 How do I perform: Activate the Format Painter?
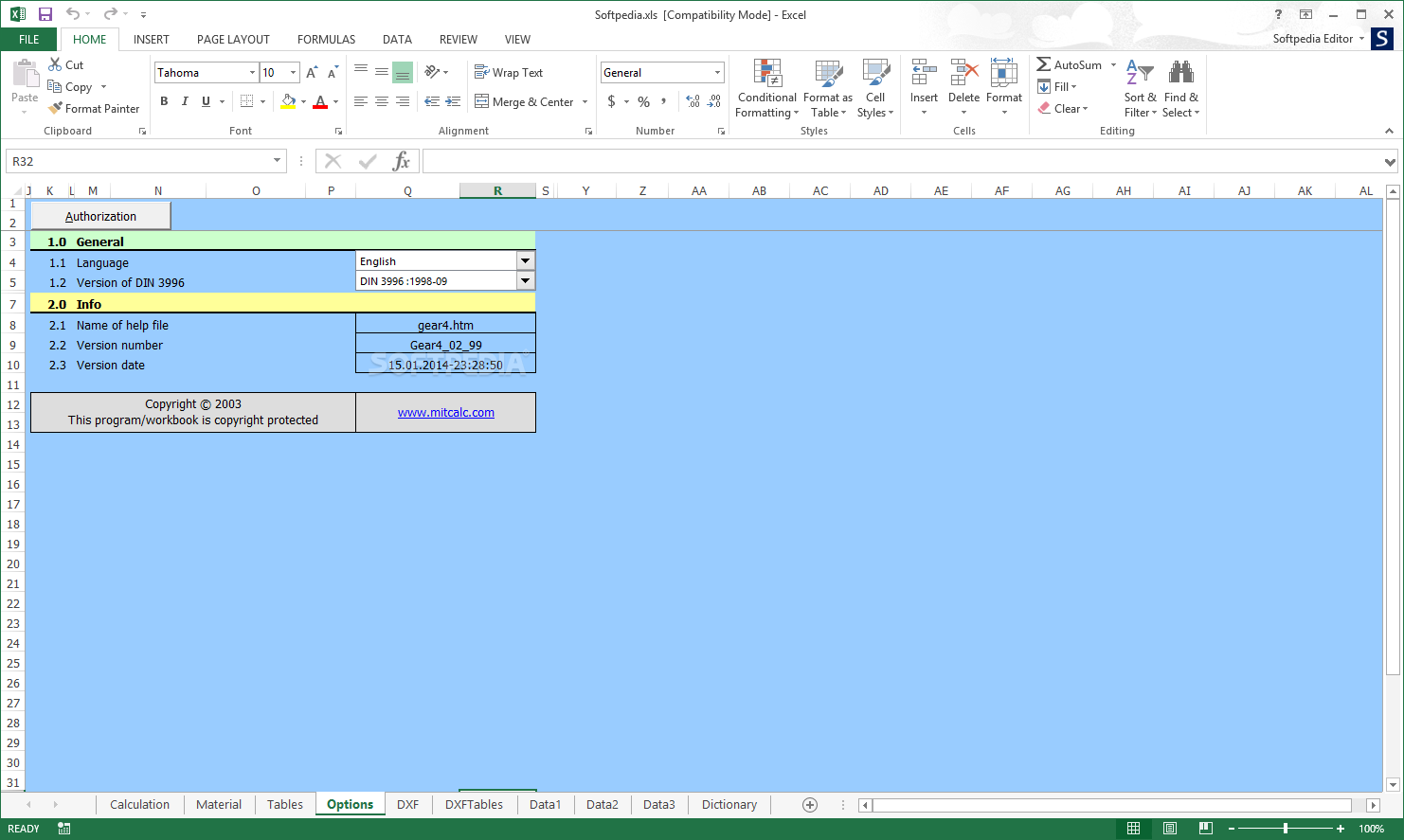tap(94, 108)
